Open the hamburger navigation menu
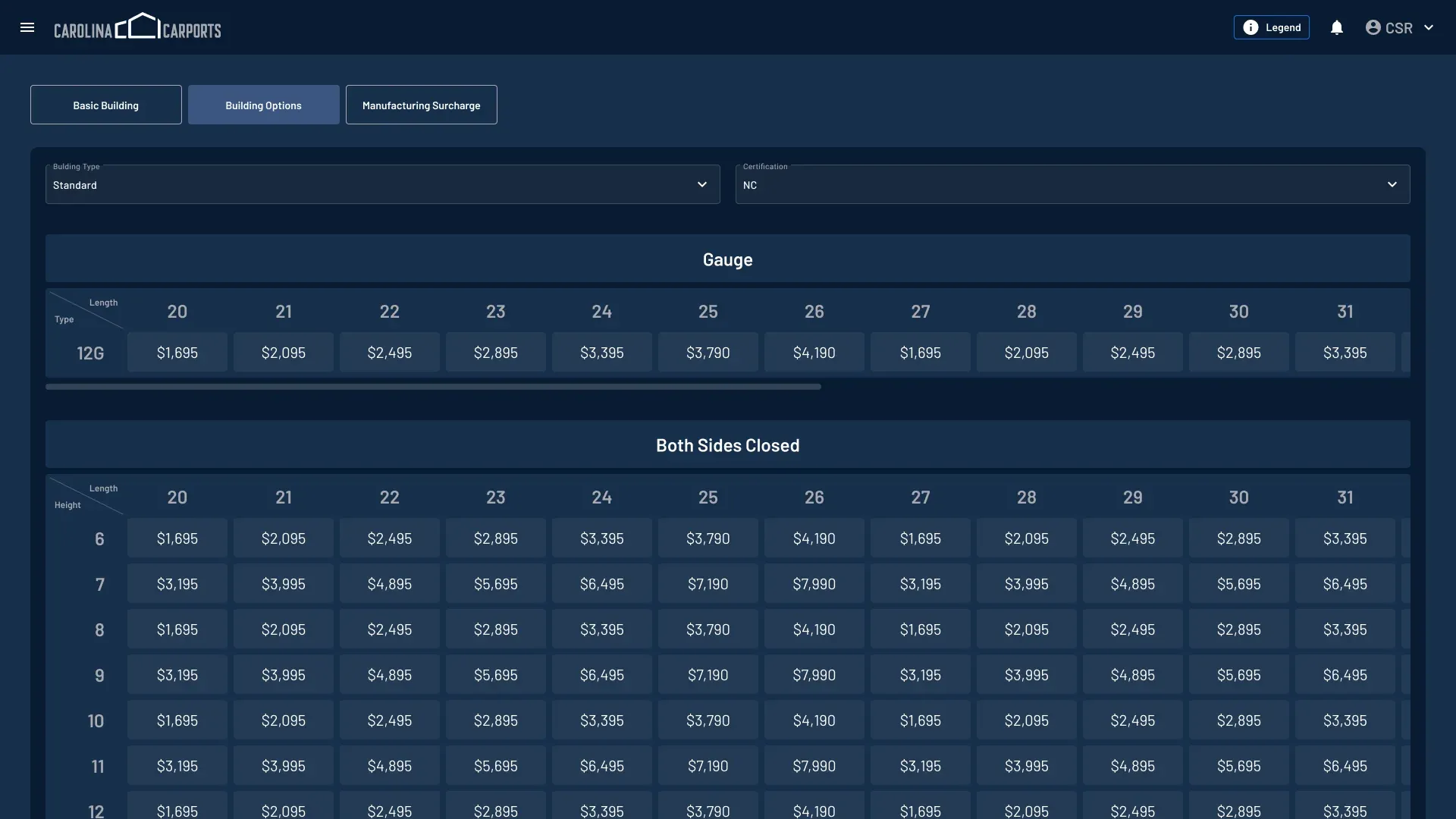Viewport: 1456px width, 819px height. click(27, 27)
